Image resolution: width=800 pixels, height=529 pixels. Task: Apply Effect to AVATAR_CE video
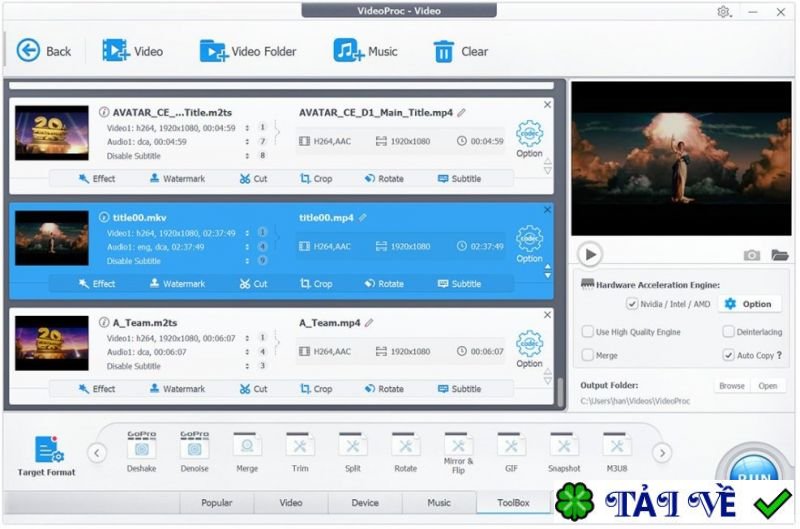[97, 179]
